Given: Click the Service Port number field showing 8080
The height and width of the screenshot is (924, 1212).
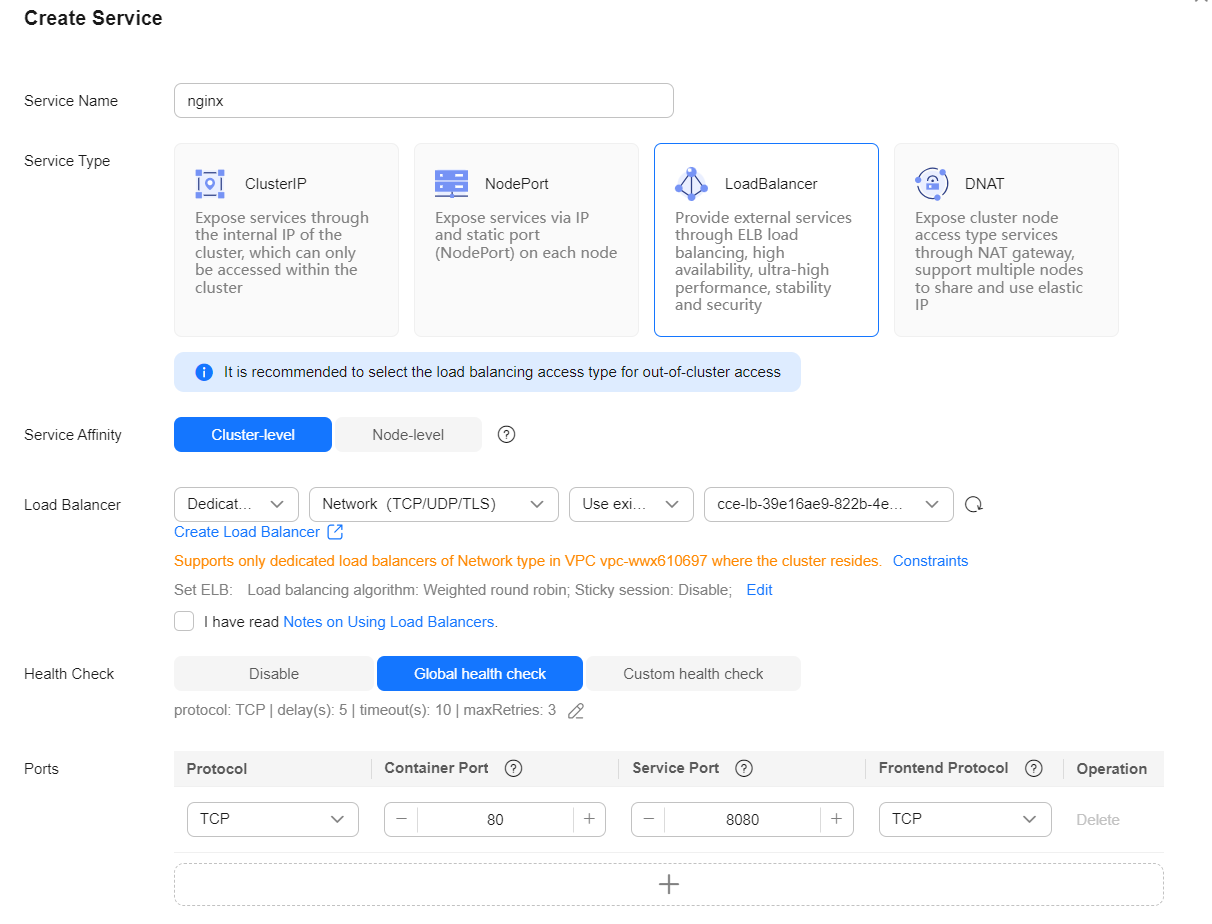Looking at the screenshot, I should tap(742, 820).
